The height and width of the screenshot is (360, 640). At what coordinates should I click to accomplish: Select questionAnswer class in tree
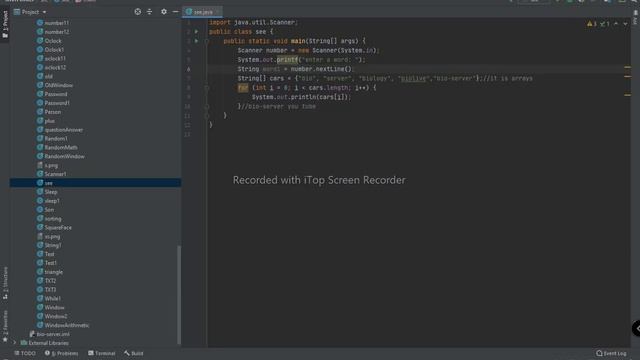pos(60,130)
